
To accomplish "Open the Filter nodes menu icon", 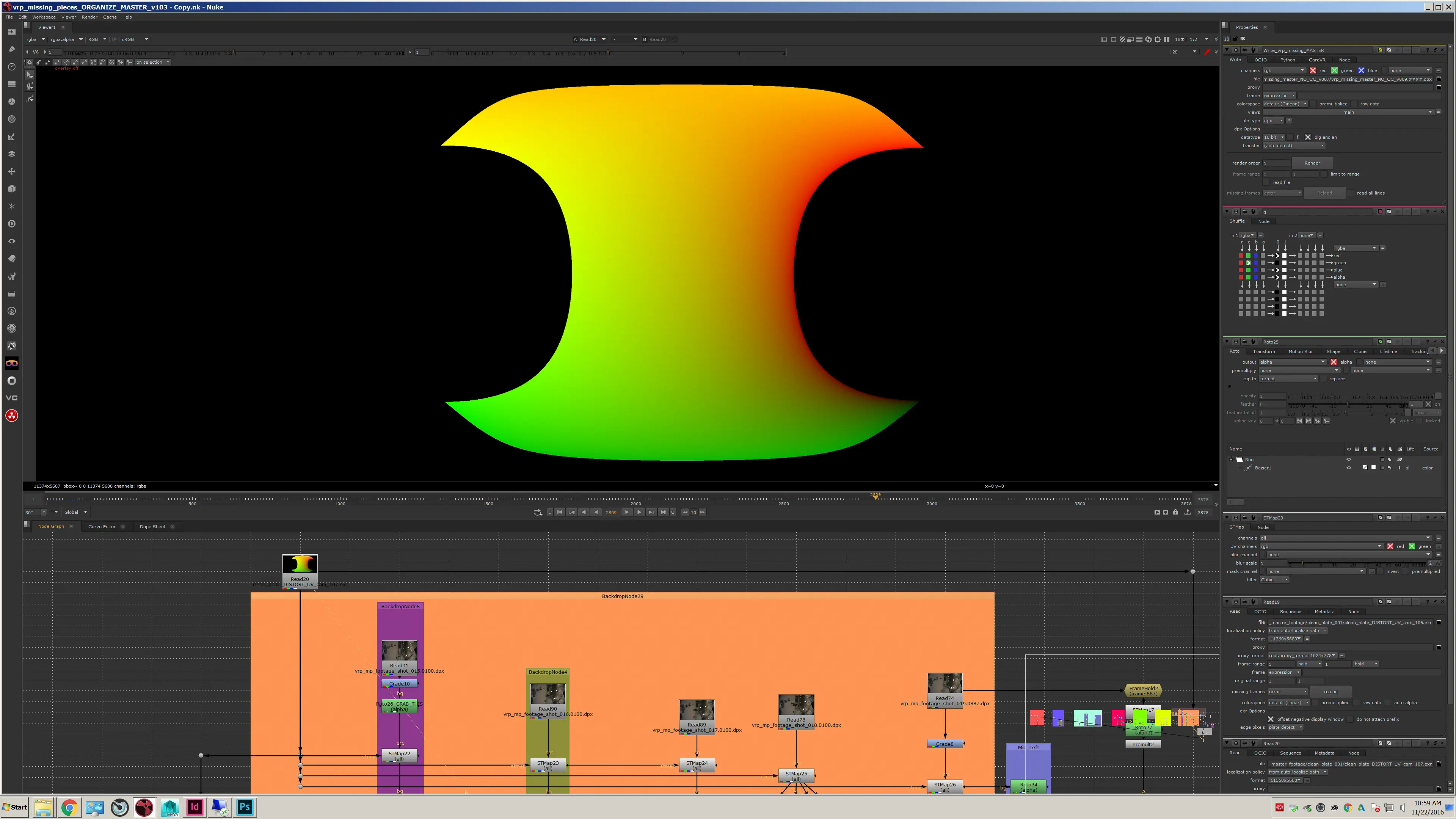I will (x=11, y=119).
